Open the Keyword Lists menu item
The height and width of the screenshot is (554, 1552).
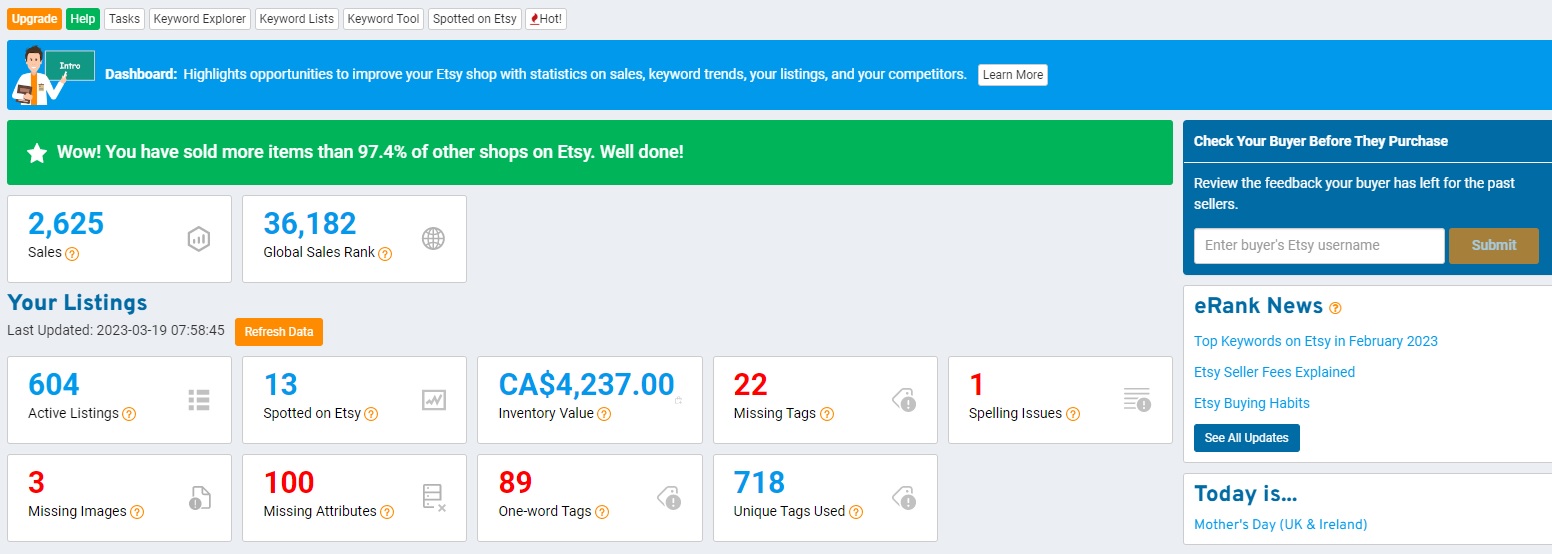pos(297,19)
